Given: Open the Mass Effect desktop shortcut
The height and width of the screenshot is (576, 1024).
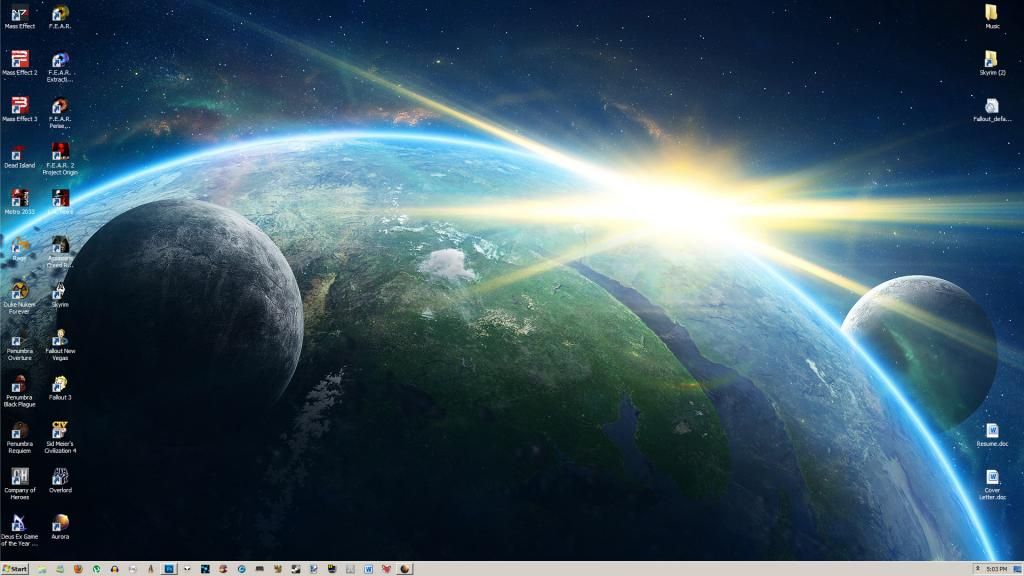Looking at the screenshot, I should pyautogui.click(x=19, y=14).
